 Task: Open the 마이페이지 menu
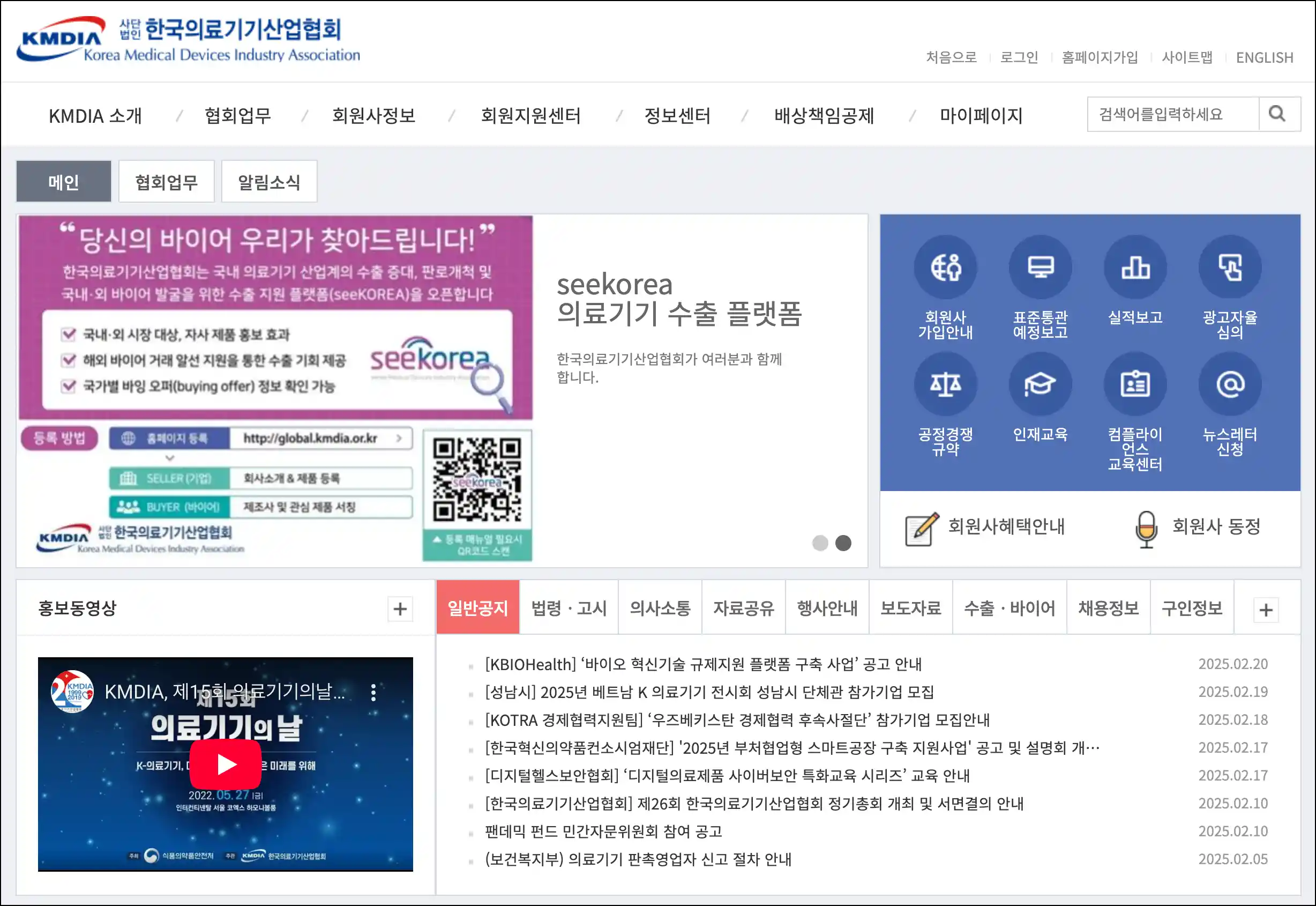click(x=981, y=116)
